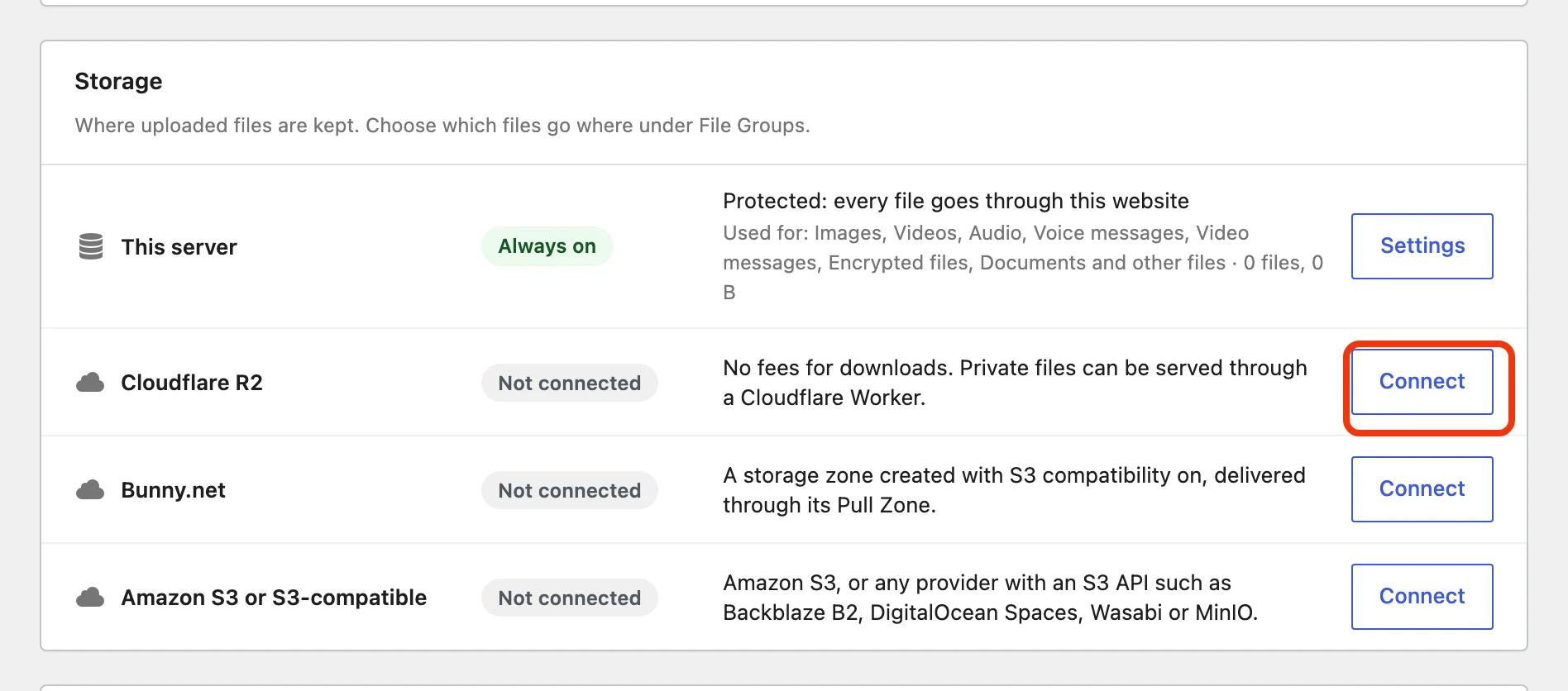The width and height of the screenshot is (1568, 691).
Task: Connect Bunny.net storage
Action: click(x=1422, y=489)
